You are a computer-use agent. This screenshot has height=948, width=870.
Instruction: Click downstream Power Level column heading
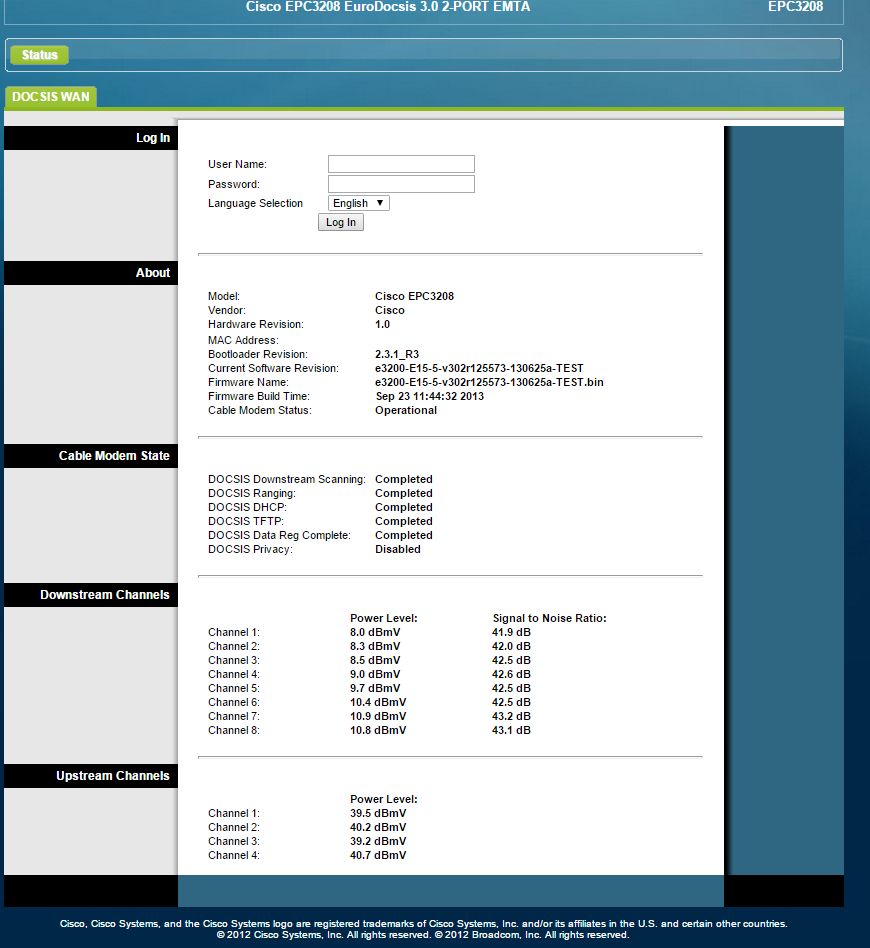(383, 618)
